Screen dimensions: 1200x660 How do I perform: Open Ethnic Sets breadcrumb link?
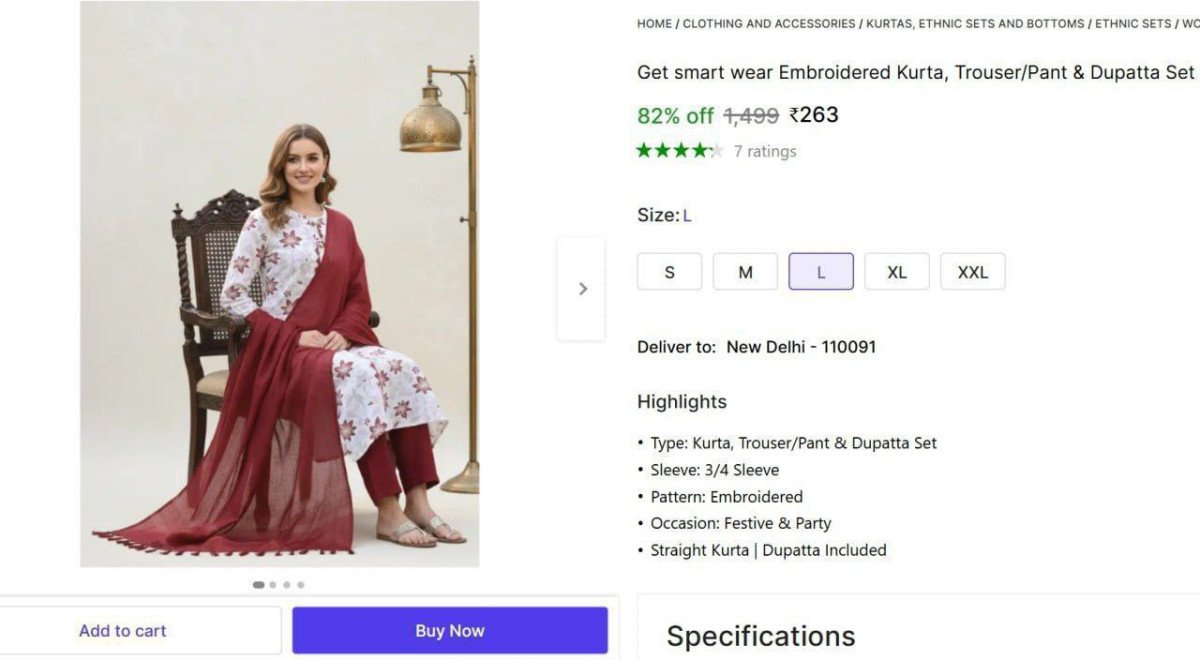coord(1133,23)
